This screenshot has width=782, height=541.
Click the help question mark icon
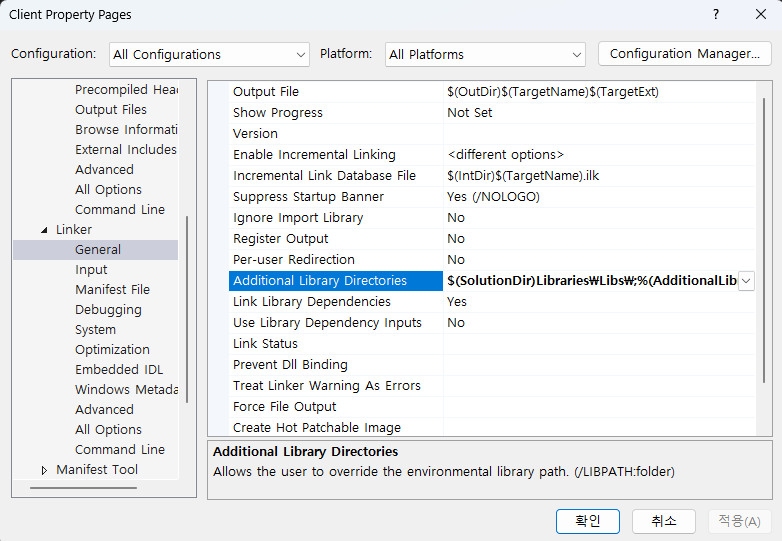[x=716, y=14]
